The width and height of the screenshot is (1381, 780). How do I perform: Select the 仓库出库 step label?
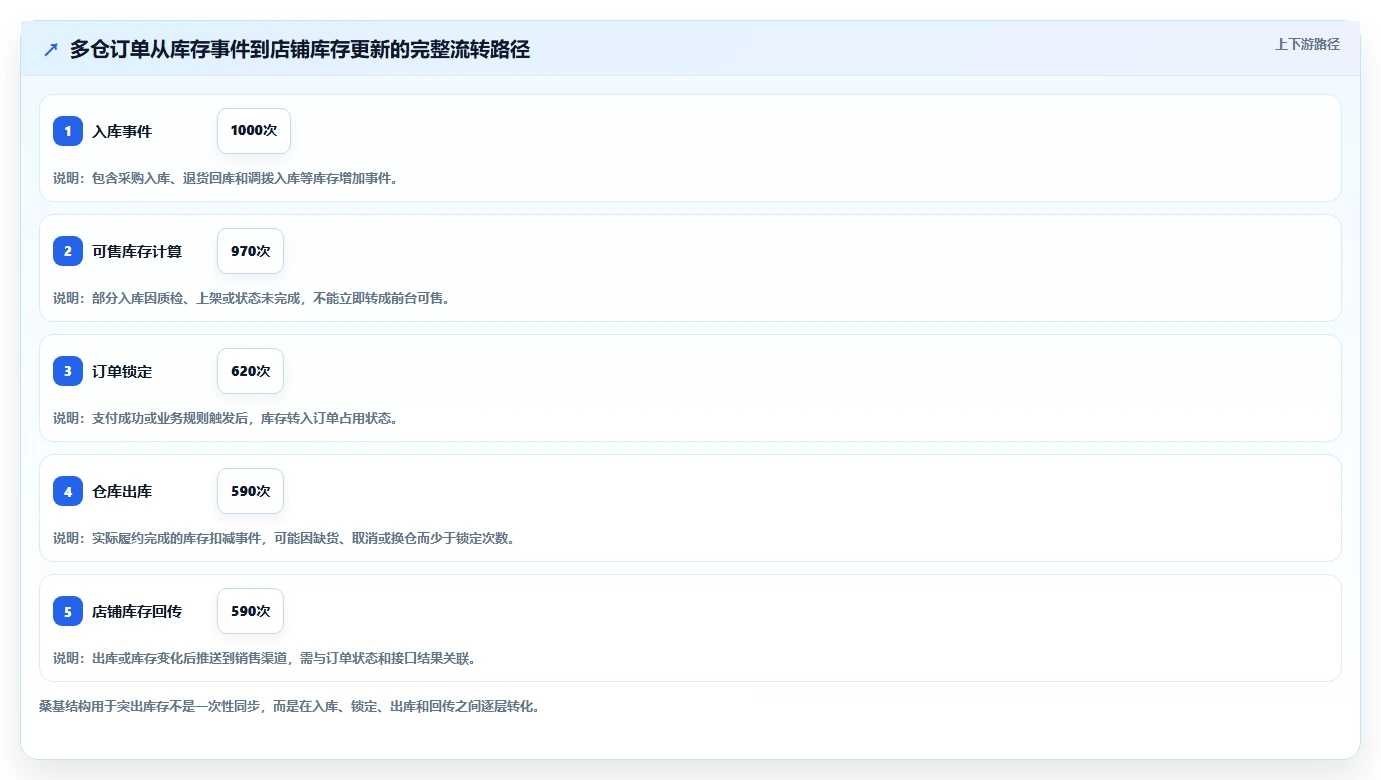pos(122,491)
